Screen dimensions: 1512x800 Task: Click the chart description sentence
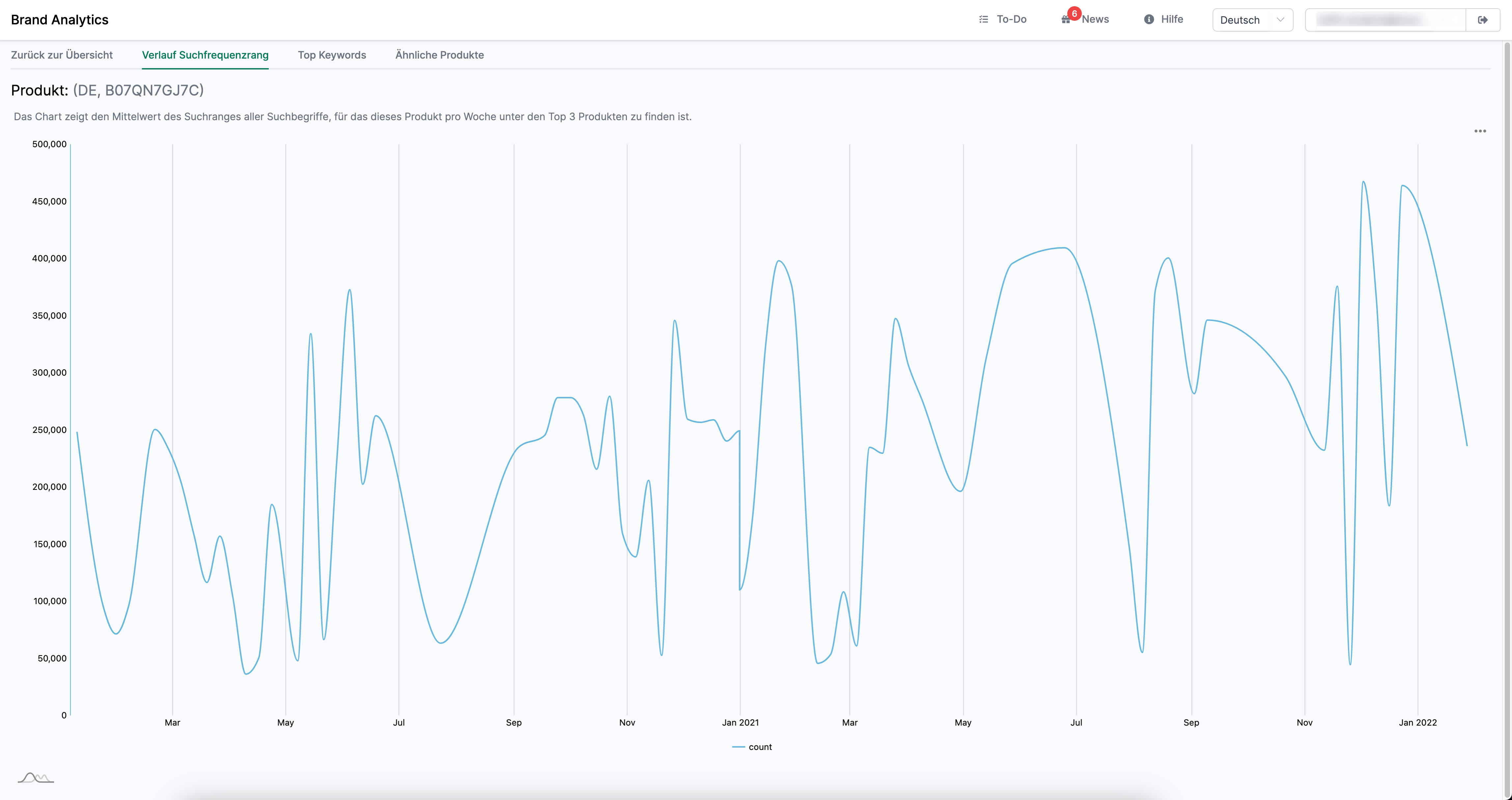point(353,117)
